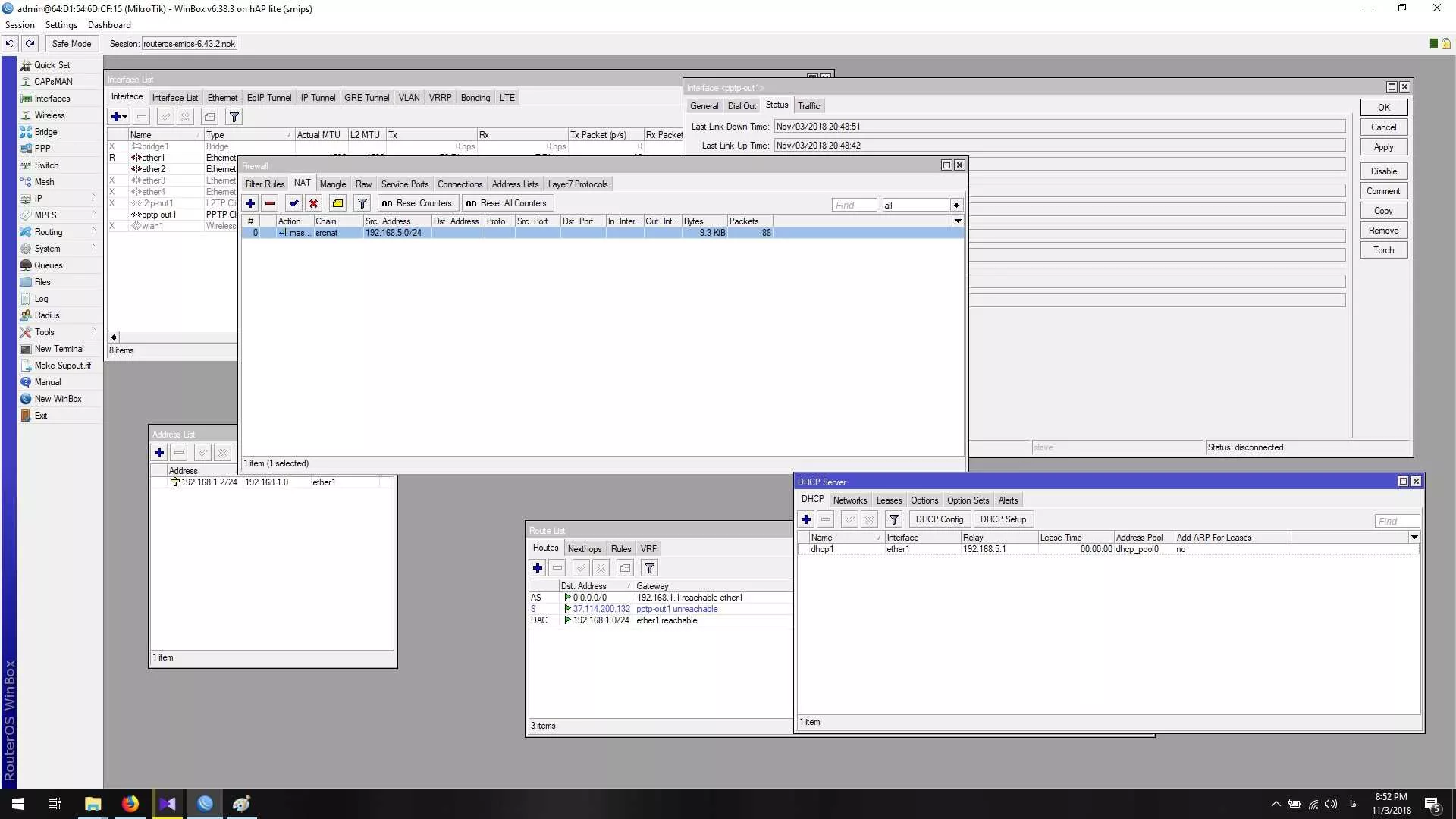
Task: Click the filter funnel in DHCP Server toolbar
Action: (894, 519)
